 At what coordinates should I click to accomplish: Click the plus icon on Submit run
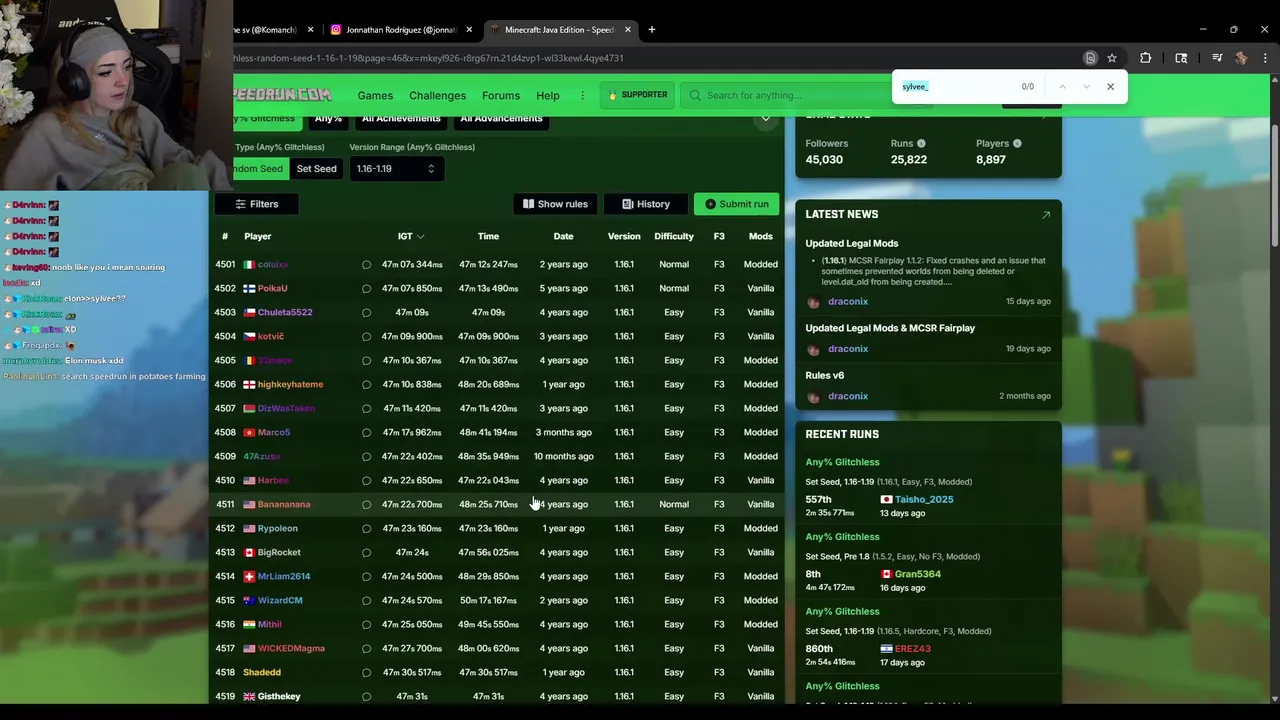(x=710, y=204)
